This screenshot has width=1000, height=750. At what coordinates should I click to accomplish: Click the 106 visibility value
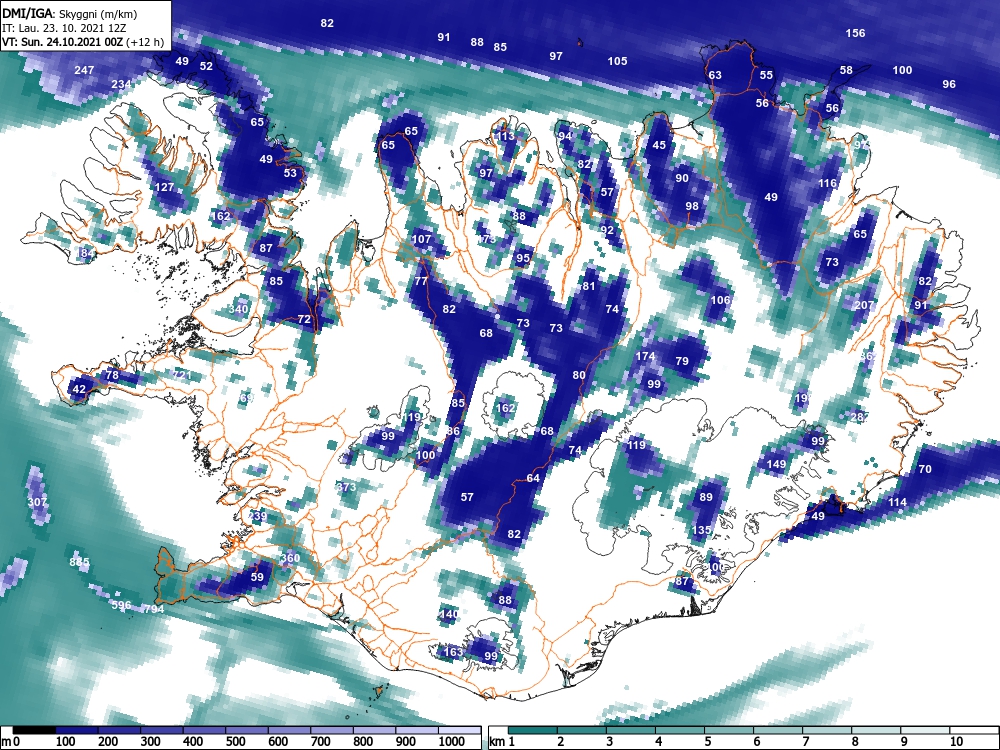coord(720,300)
